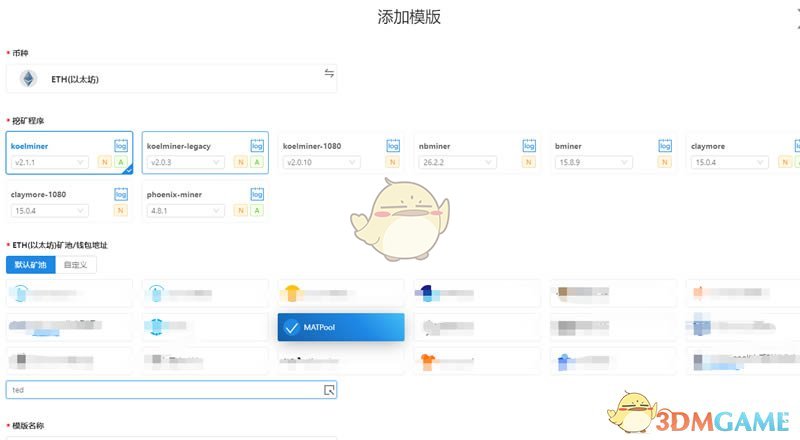View the koelminer-1080 log icon

click(x=393, y=146)
